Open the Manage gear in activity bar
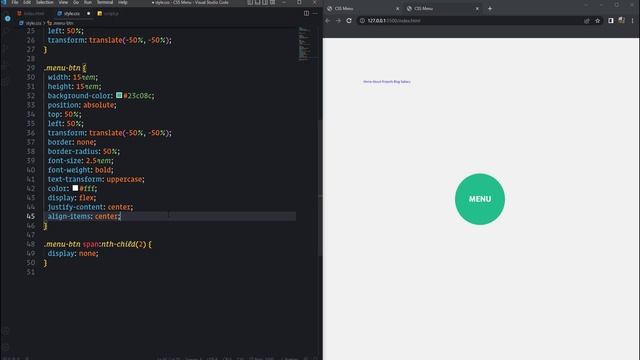 pyautogui.click(x=6, y=348)
